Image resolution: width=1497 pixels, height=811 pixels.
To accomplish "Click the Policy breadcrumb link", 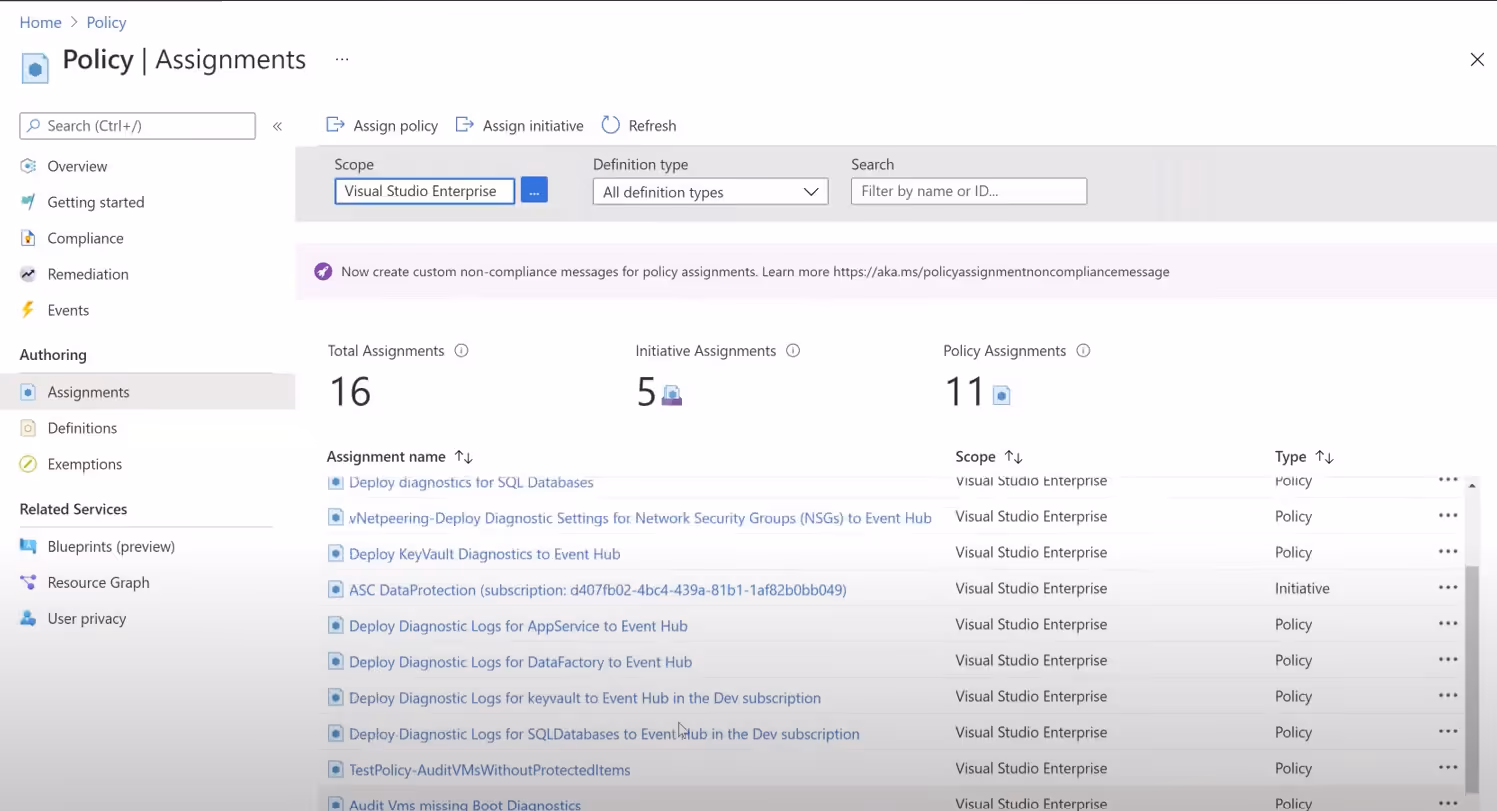I will [x=107, y=22].
